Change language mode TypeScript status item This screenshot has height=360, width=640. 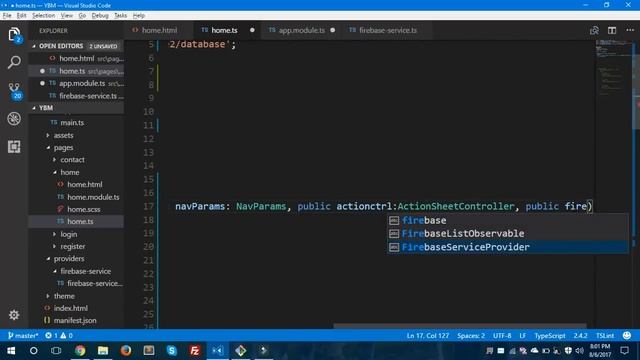tap(550, 336)
